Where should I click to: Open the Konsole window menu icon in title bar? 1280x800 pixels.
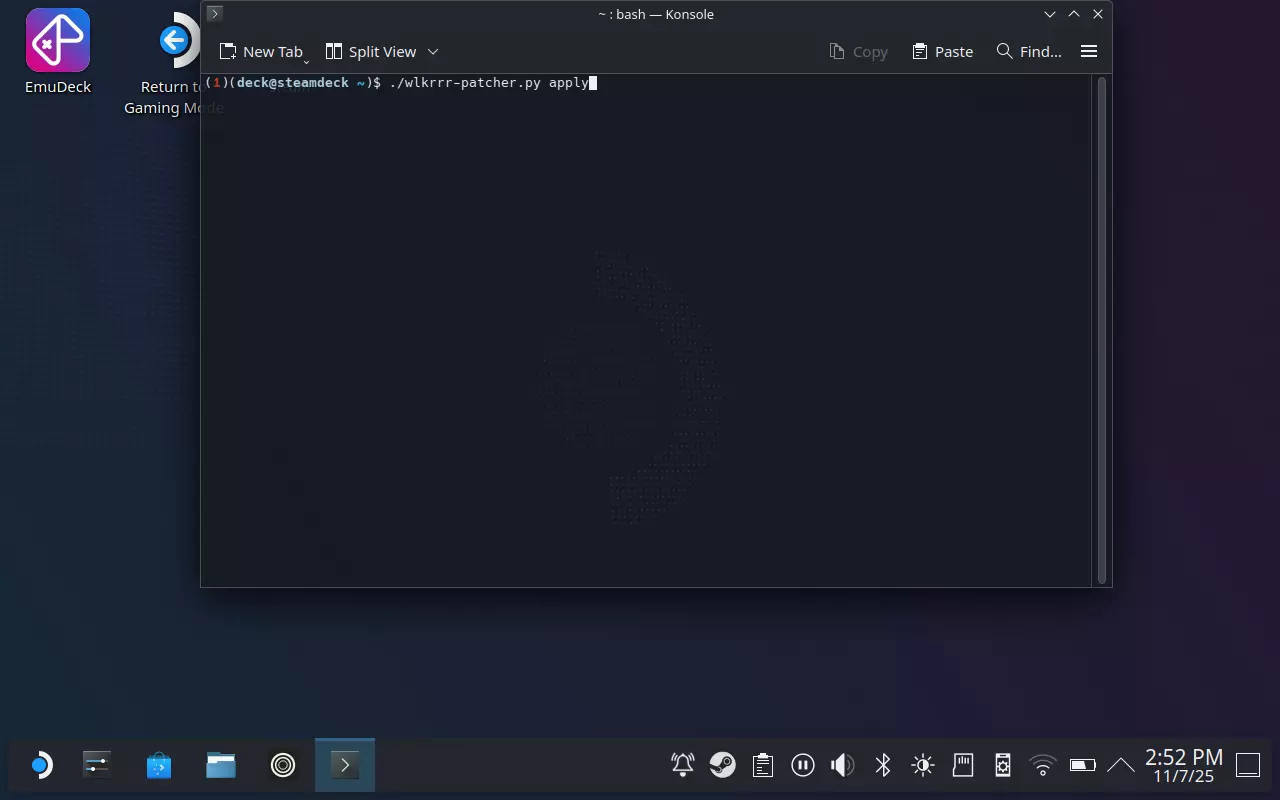point(214,14)
